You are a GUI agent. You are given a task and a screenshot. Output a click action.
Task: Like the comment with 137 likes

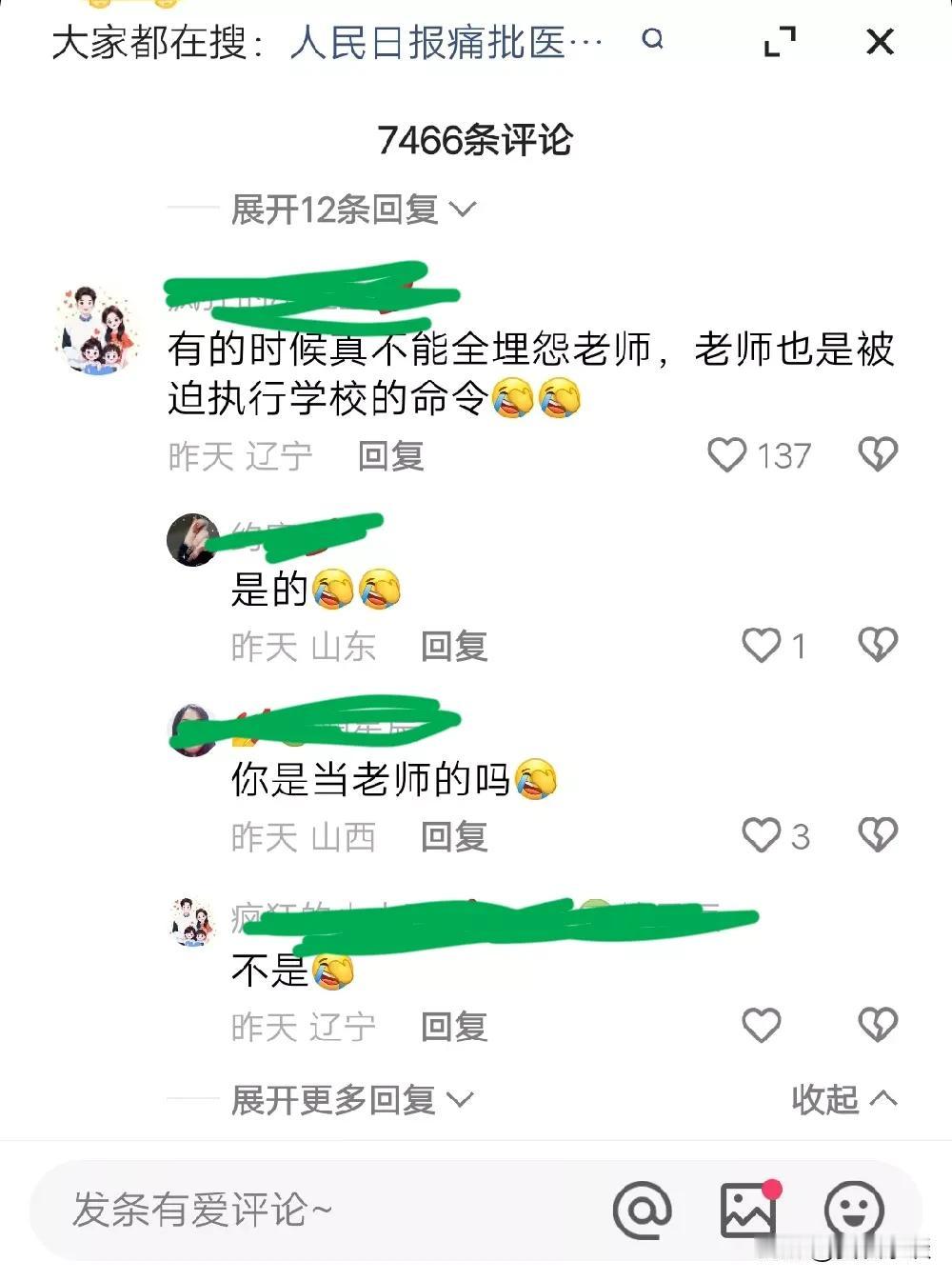point(727,454)
